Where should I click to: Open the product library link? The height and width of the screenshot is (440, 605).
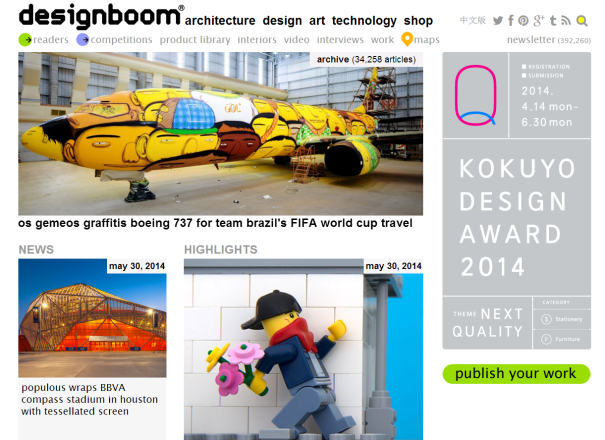195,40
